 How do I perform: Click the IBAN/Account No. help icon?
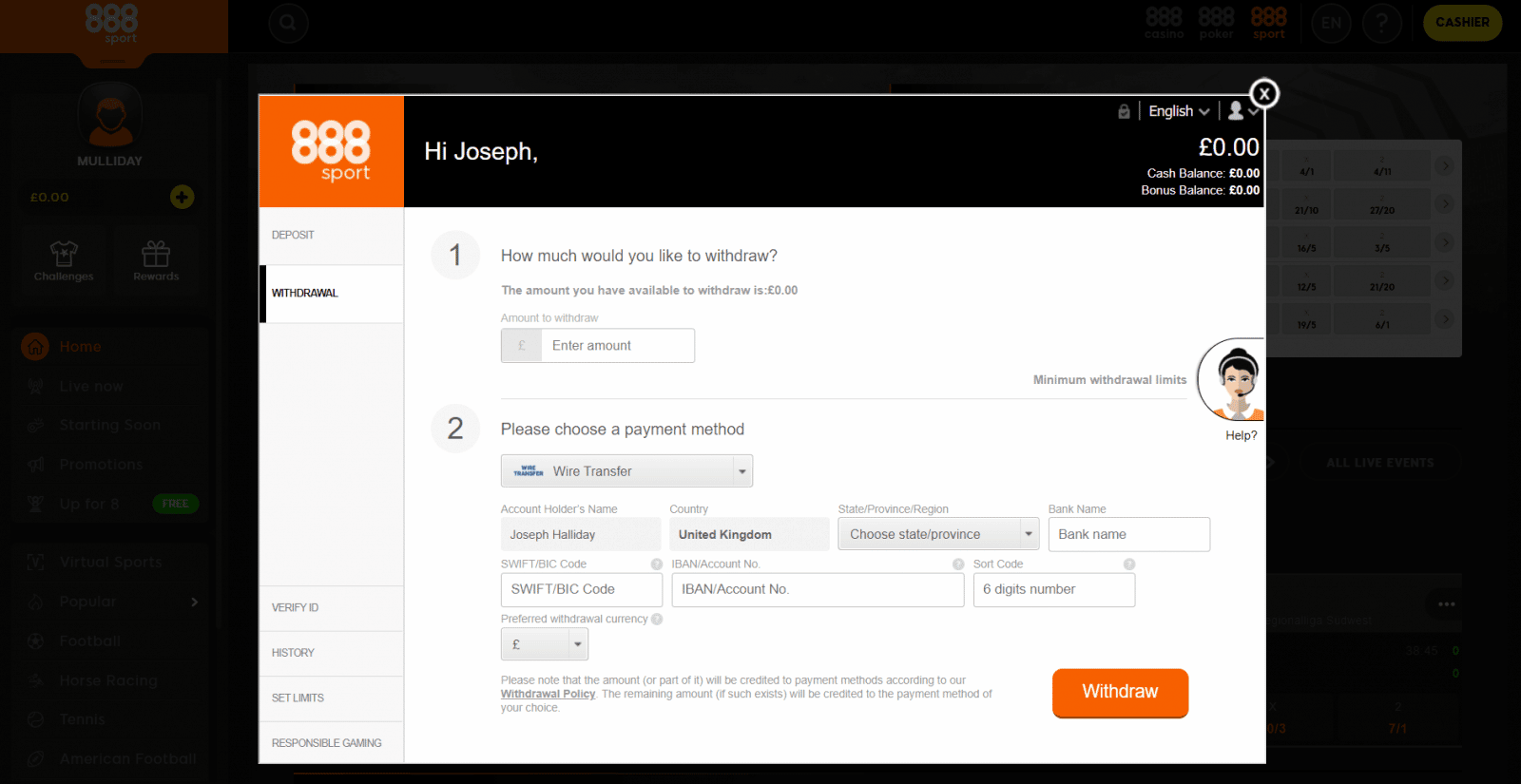click(x=958, y=564)
